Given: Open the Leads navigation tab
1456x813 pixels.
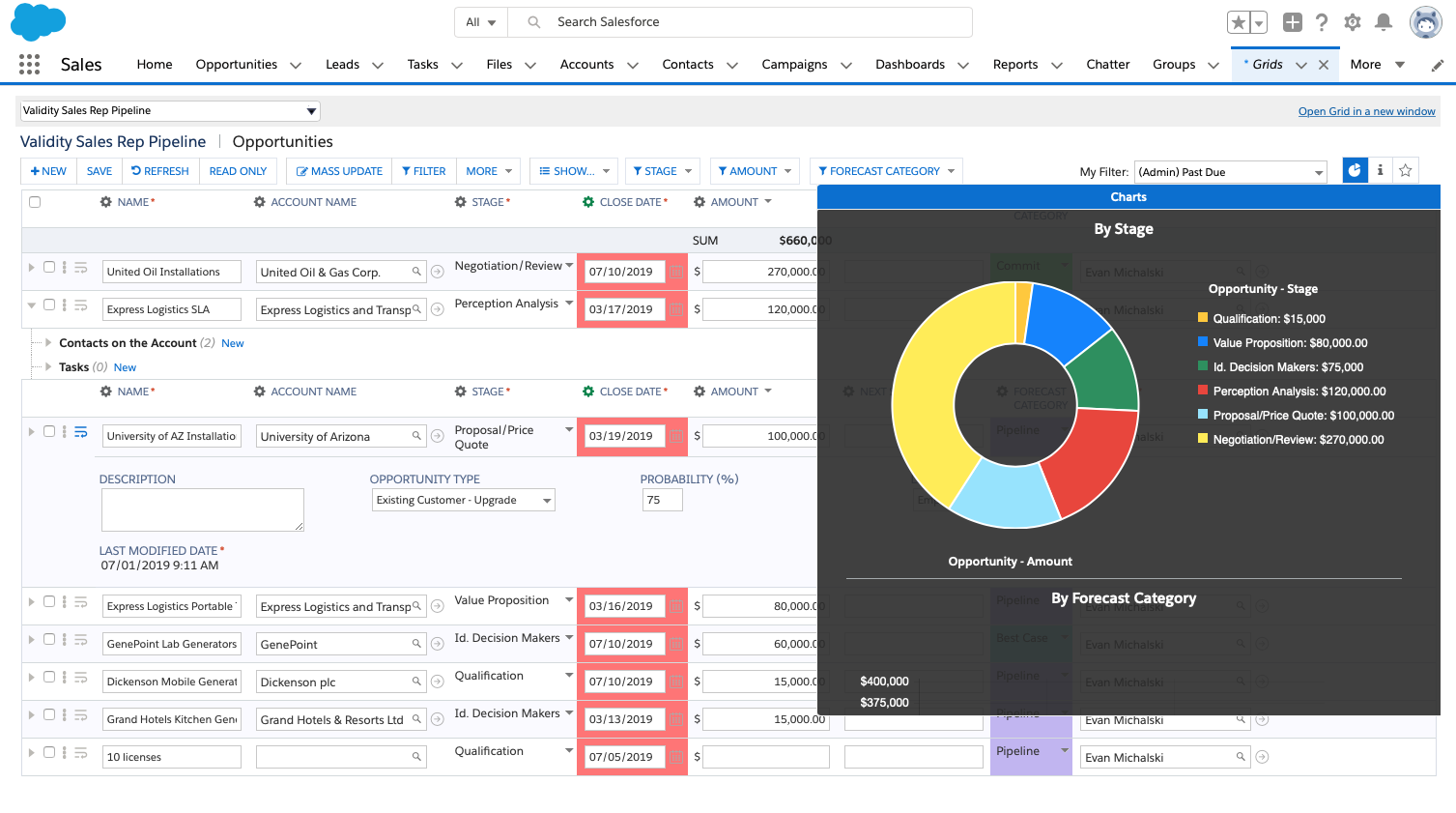Looking at the screenshot, I should (x=342, y=65).
